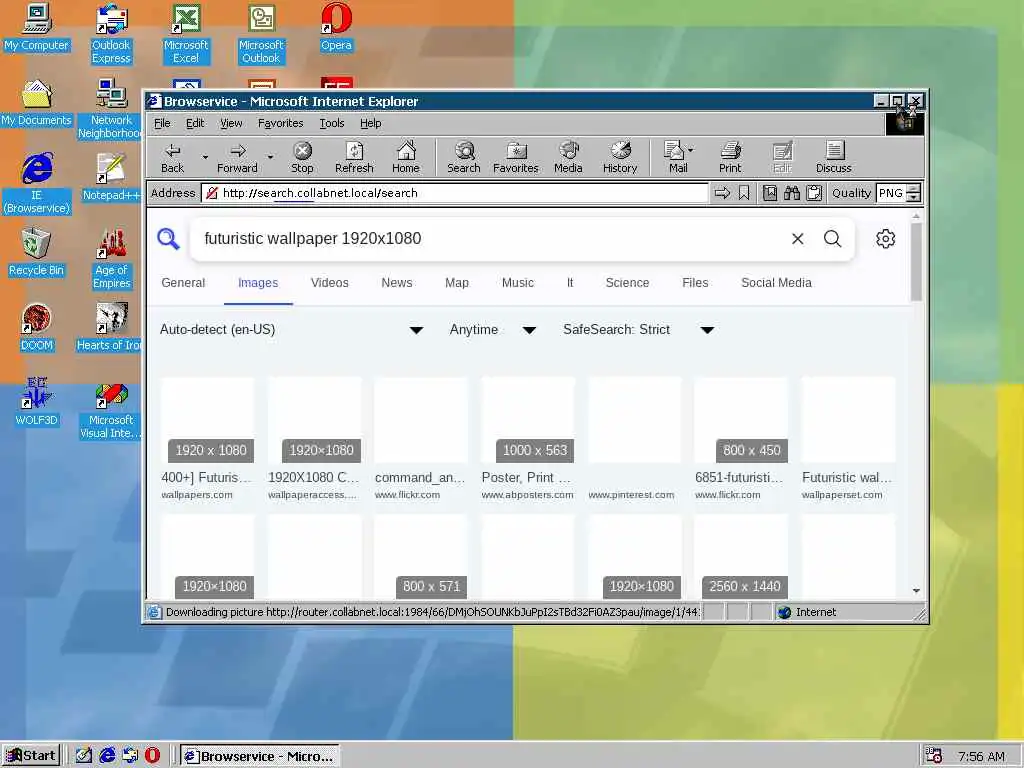Open Forward button history dropdown arrow
Image resolution: width=1024 pixels, height=768 pixels.
(x=270, y=157)
